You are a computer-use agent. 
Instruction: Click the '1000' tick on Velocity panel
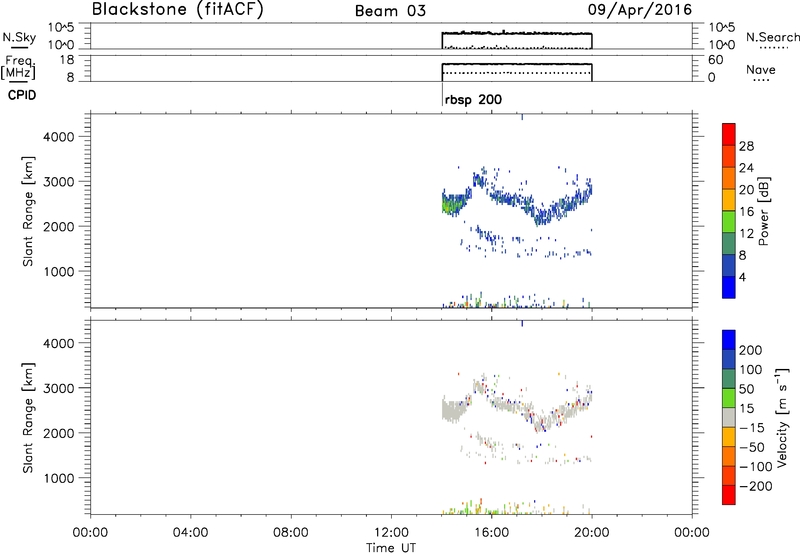[58, 478]
